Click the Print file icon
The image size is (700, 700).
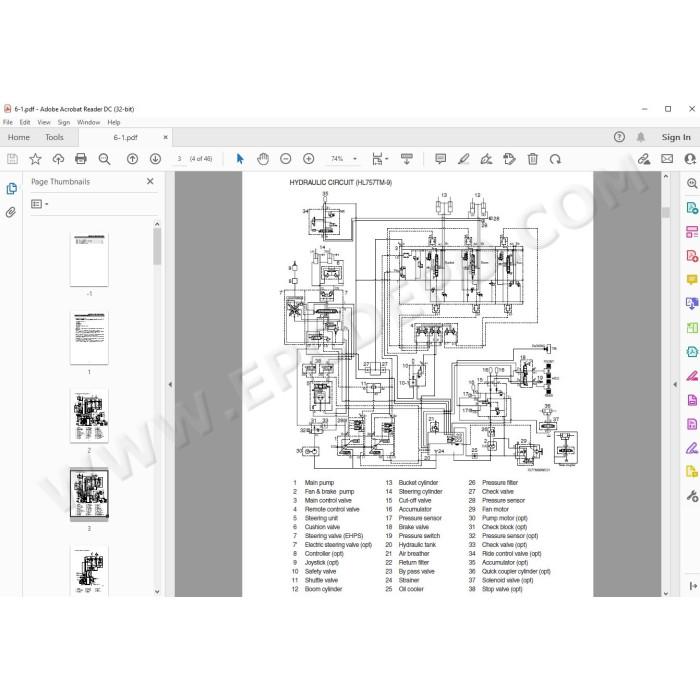click(x=81, y=158)
